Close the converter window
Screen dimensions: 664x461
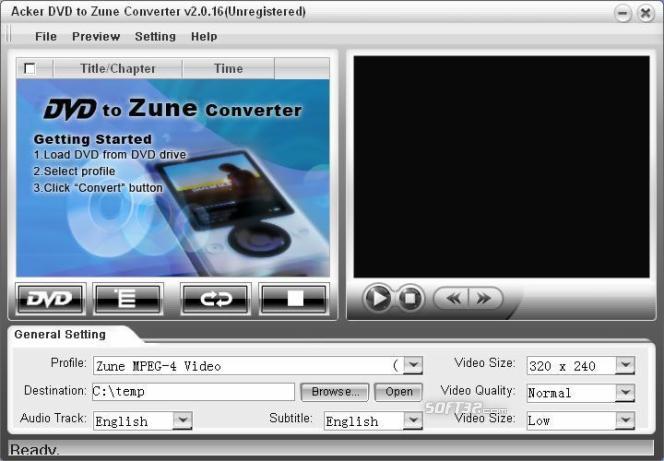pos(646,13)
